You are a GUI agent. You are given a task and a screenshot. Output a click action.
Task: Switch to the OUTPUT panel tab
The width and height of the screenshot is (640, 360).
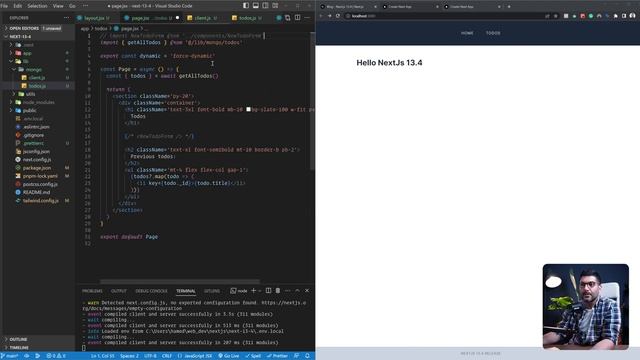pos(119,291)
